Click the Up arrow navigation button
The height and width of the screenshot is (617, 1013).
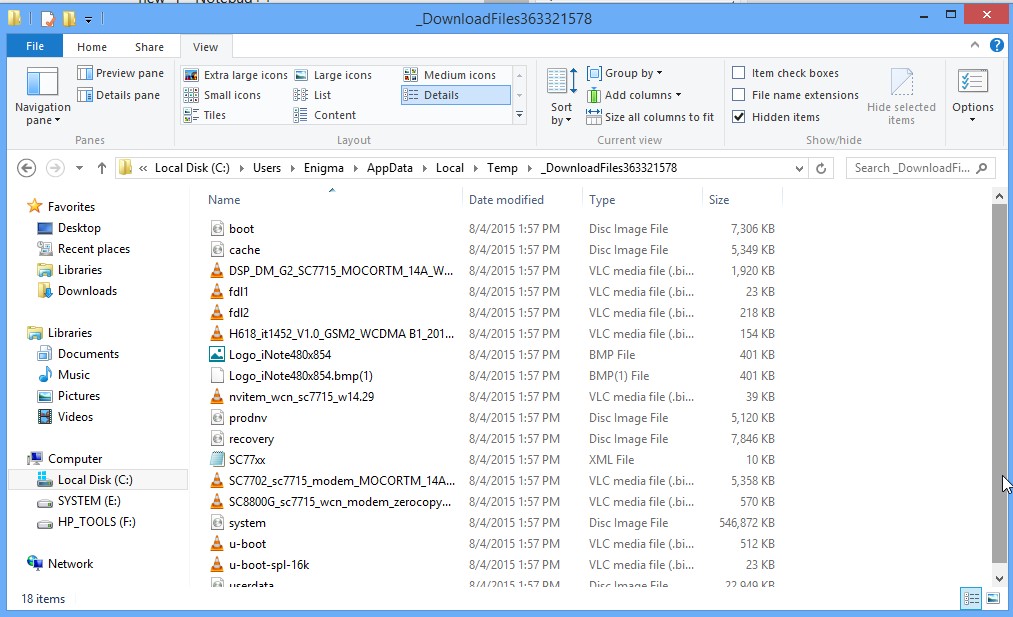pyautogui.click(x=101, y=168)
